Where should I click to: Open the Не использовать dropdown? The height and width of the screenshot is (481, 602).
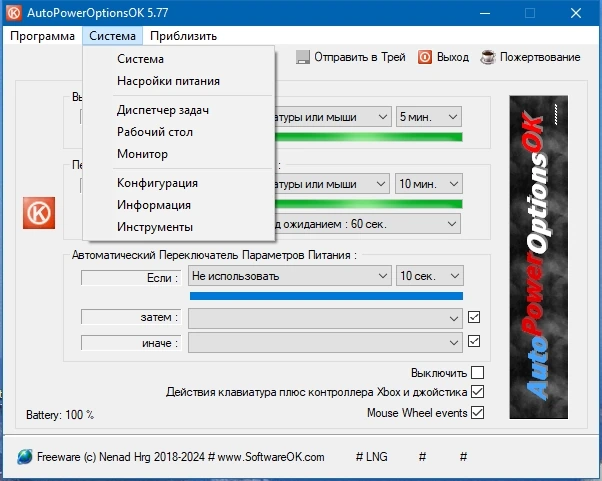pos(290,276)
